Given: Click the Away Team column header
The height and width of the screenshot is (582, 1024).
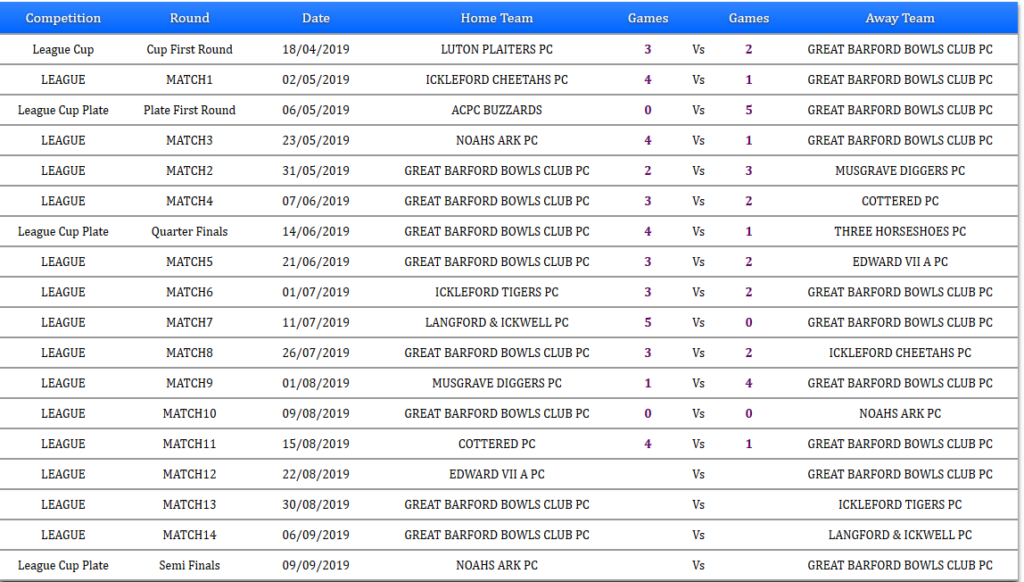Looking at the screenshot, I should tap(899, 18).
